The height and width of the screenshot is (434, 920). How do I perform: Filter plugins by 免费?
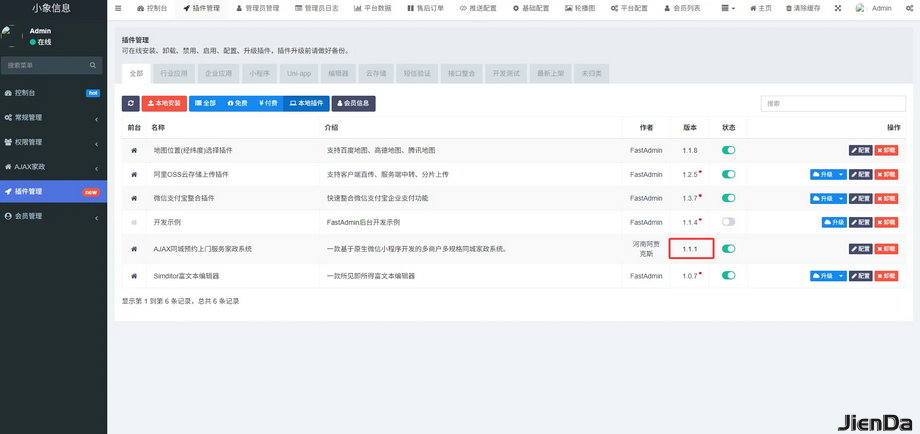point(238,103)
